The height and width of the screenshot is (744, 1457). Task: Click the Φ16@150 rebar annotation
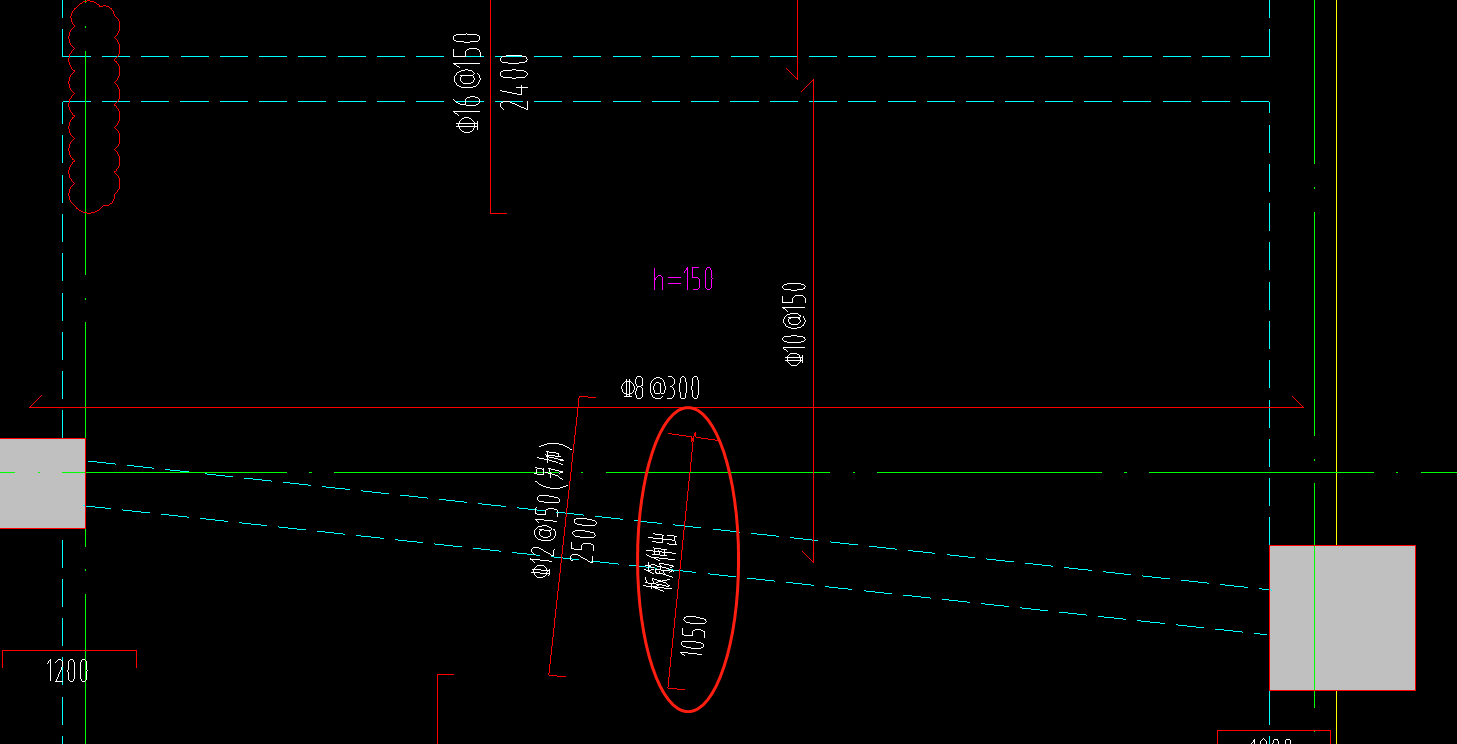(468, 83)
